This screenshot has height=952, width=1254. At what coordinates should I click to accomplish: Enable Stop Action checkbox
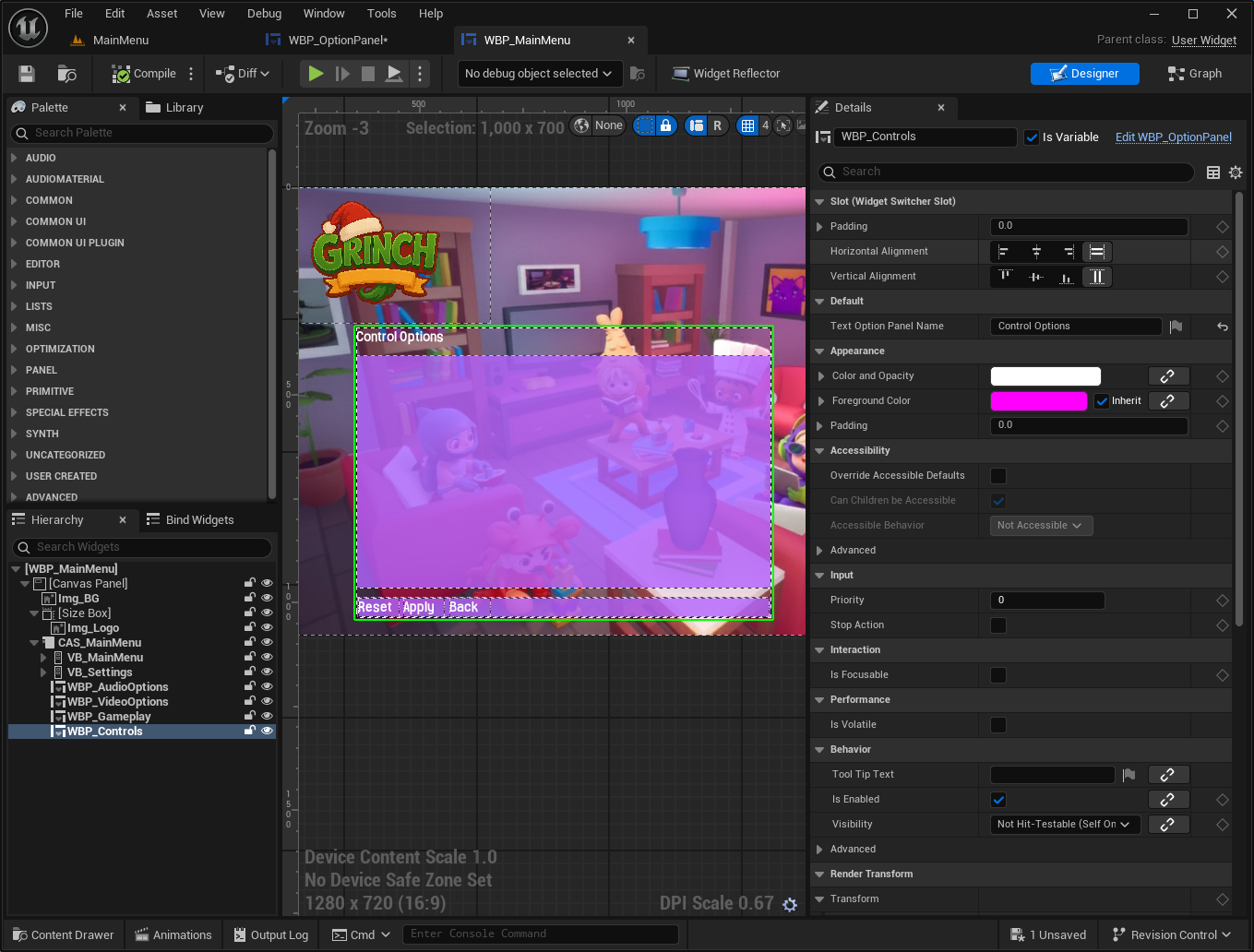click(998, 625)
